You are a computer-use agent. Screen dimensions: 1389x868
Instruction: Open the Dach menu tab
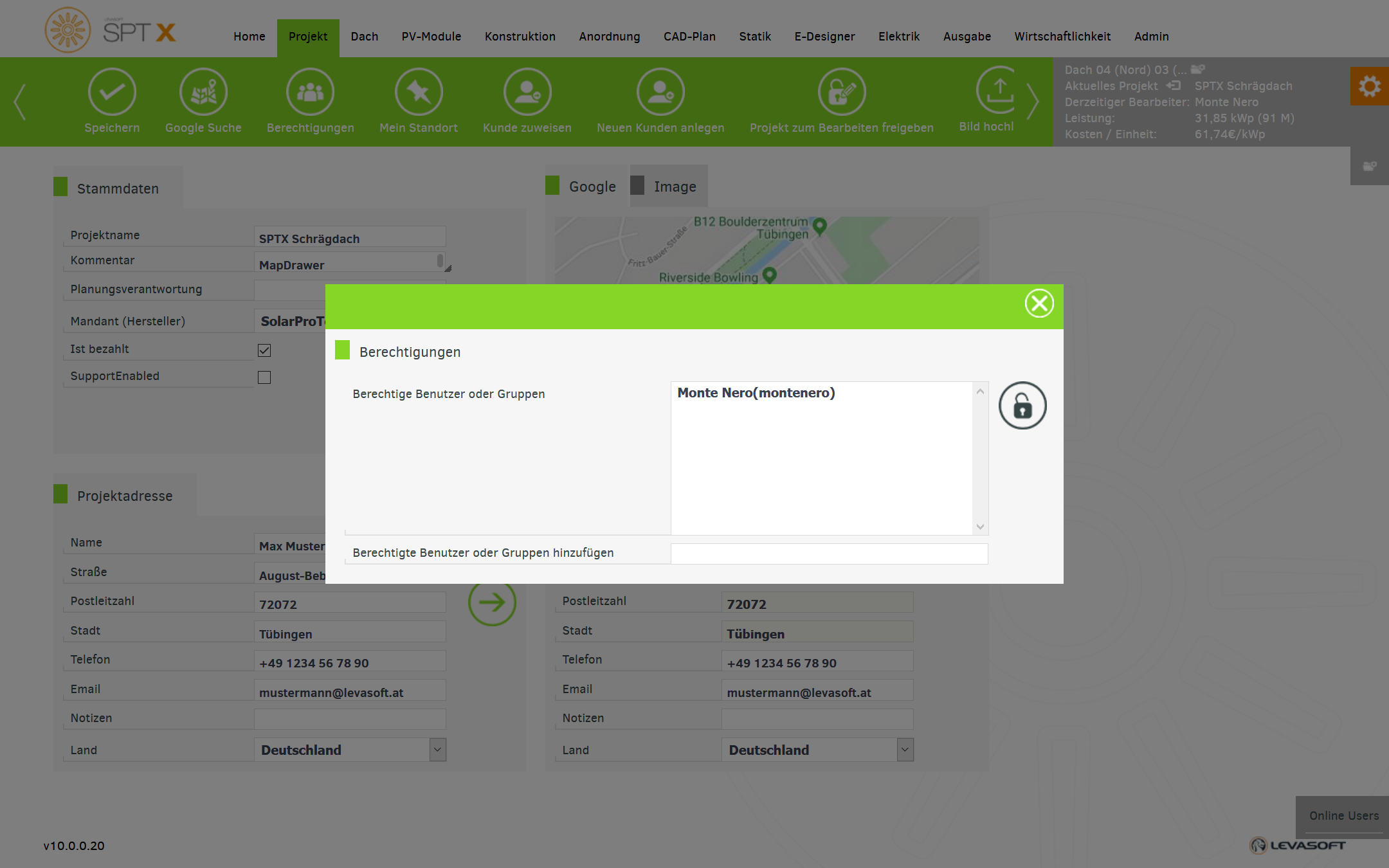pyautogui.click(x=364, y=37)
